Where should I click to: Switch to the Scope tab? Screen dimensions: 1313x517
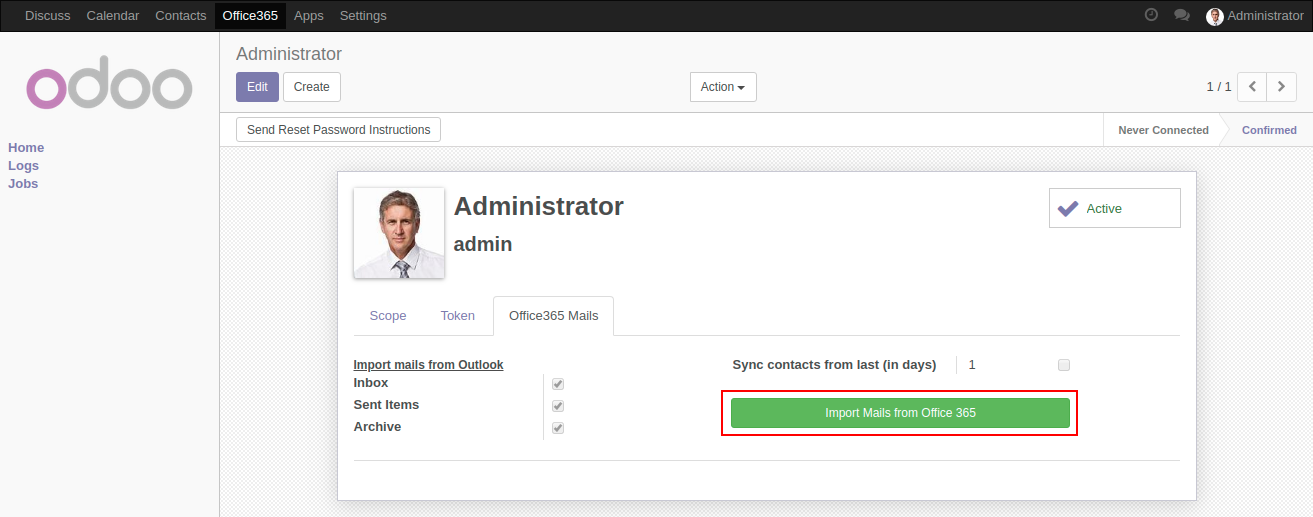coord(388,315)
